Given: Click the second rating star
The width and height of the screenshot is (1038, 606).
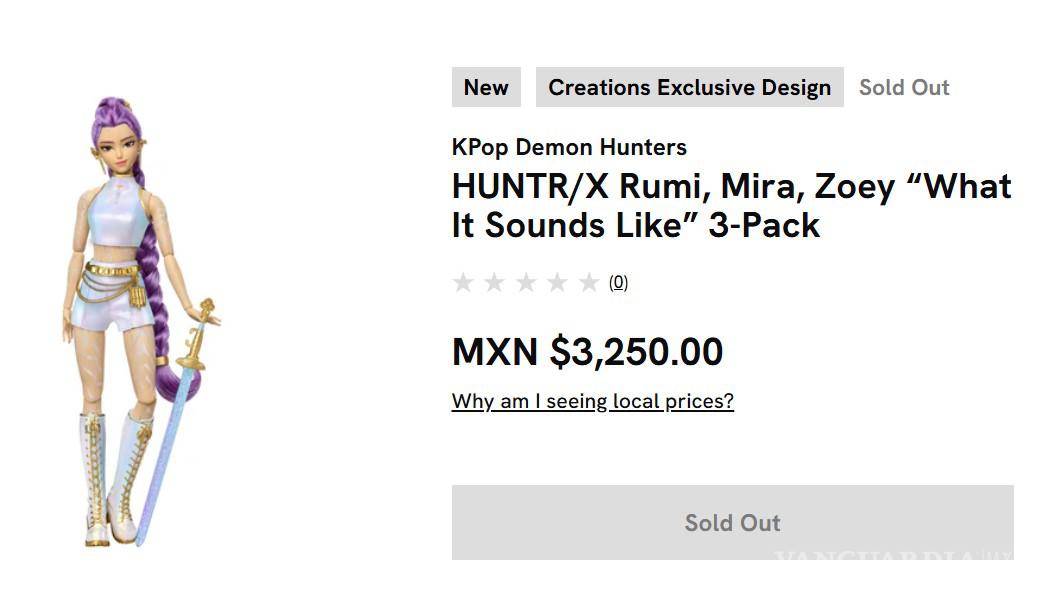Looking at the screenshot, I should tap(494, 283).
